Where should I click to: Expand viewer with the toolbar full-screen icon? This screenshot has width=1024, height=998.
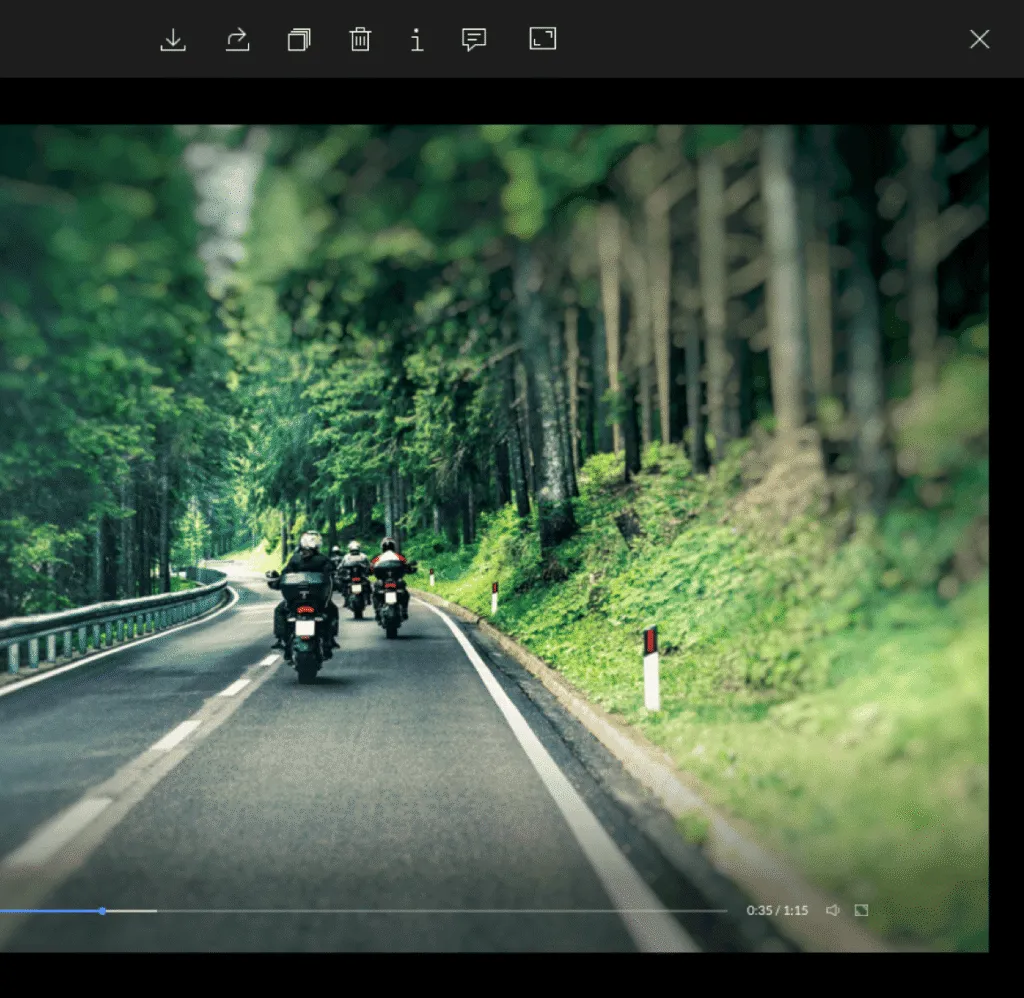(x=543, y=39)
